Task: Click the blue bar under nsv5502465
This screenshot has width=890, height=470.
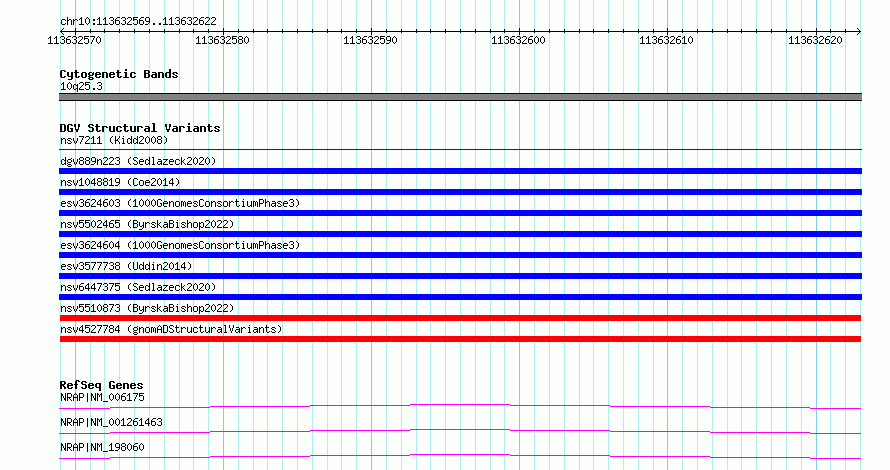Action: tap(460, 234)
